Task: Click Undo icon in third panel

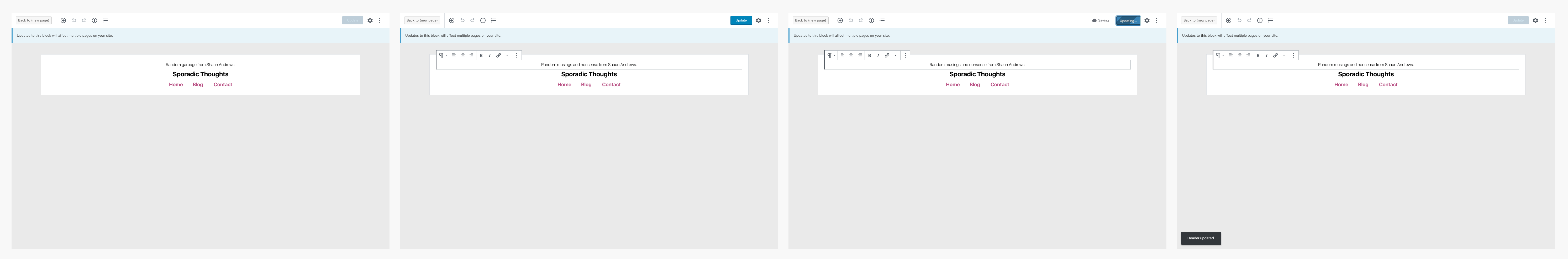Action: pyautogui.click(x=851, y=21)
